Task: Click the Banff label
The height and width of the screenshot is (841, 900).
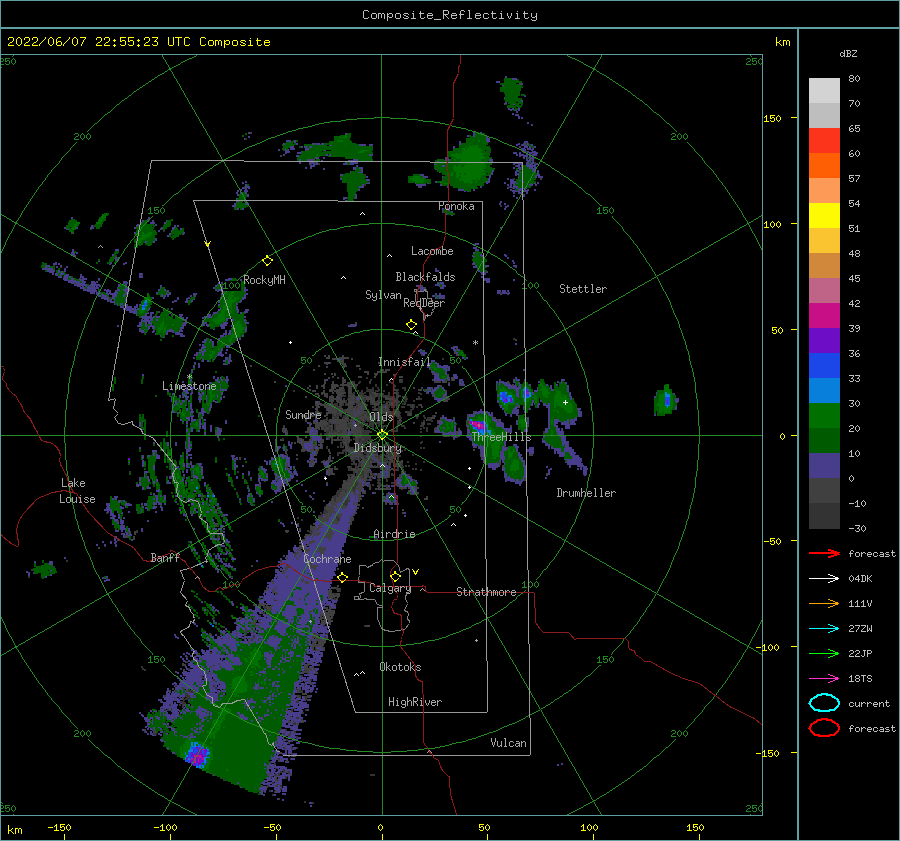Action: click(x=165, y=557)
